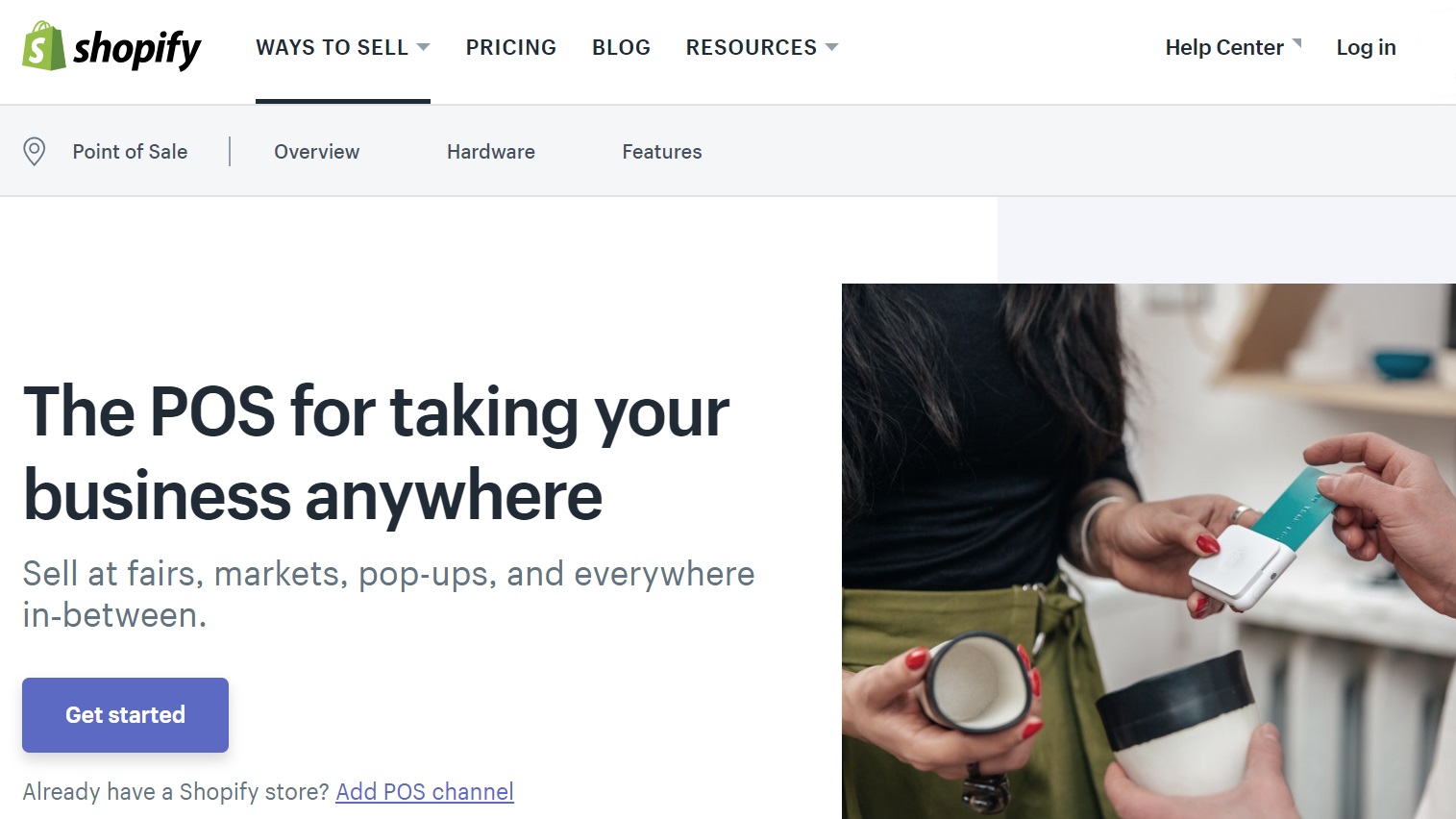This screenshot has width=1456, height=819.
Task: Expand the Resources dropdown arrow
Action: click(x=831, y=47)
